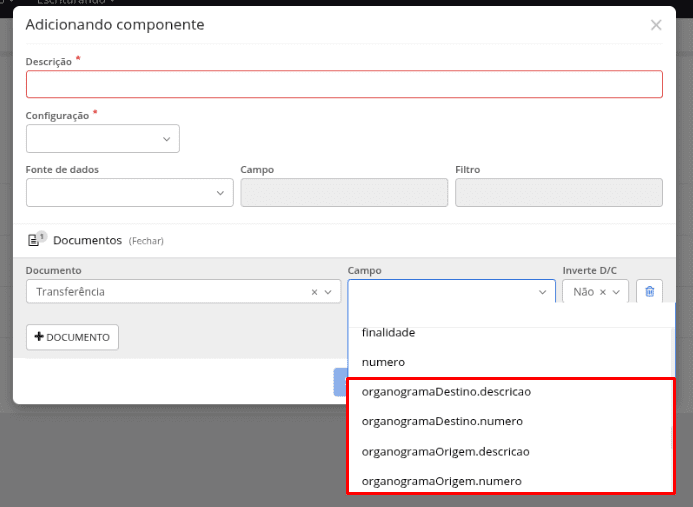The image size is (693, 507).
Task: Pick organogramaDestino.numero from list
Action: [x=442, y=421]
